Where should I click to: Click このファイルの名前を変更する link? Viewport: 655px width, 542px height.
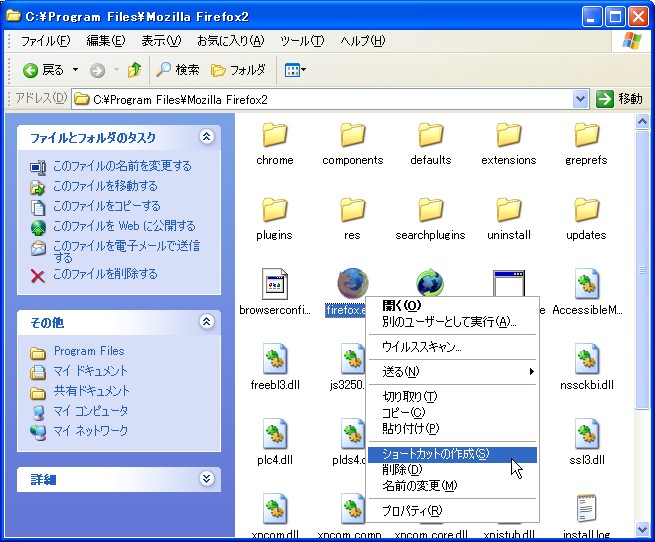122,166
